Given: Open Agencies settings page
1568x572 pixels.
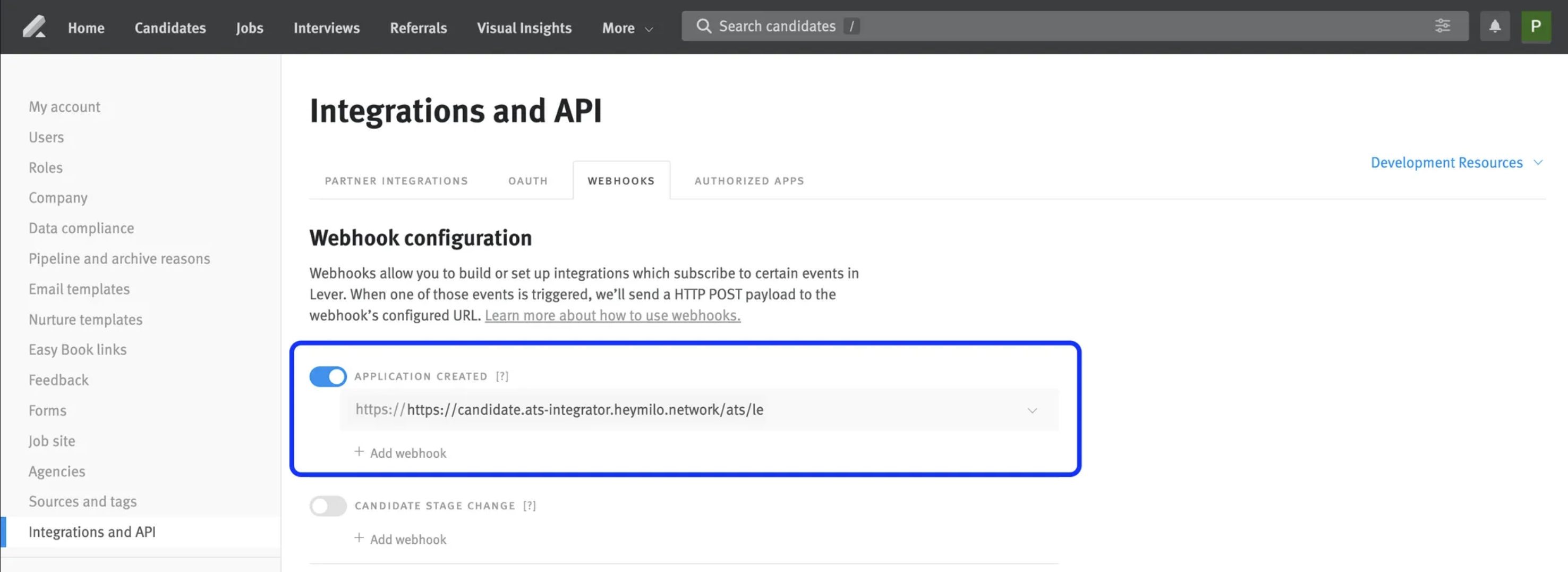Looking at the screenshot, I should [57, 472].
